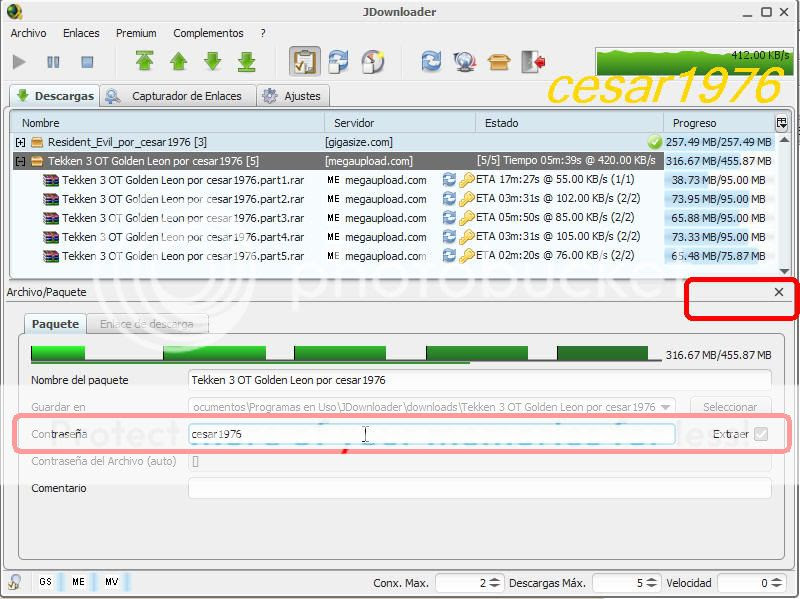Click the status bar icon beside GS
Screen dimensions: 800x599
point(14,582)
